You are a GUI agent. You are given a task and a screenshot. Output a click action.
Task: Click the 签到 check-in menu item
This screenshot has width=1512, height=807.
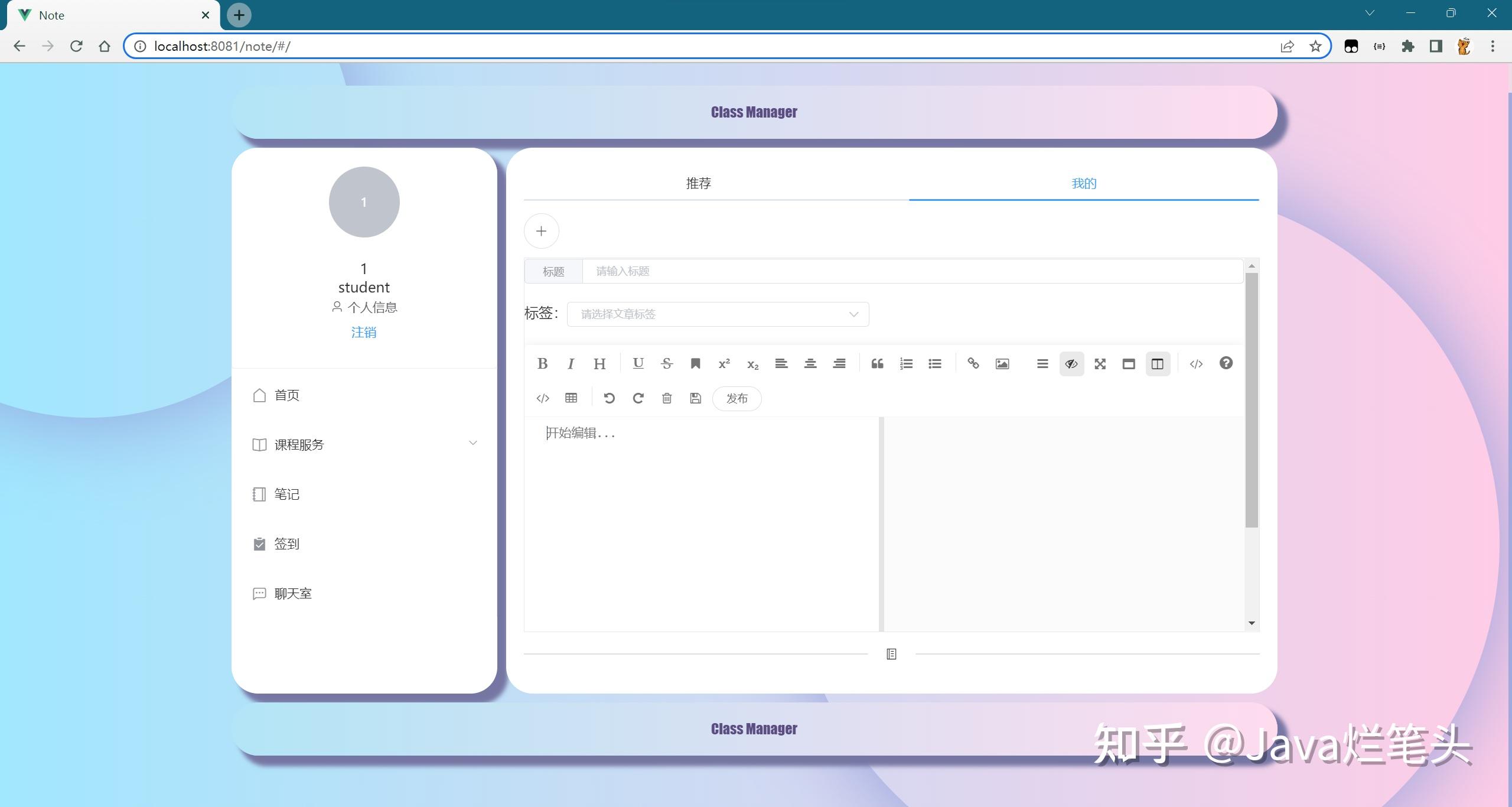click(286, 544)
